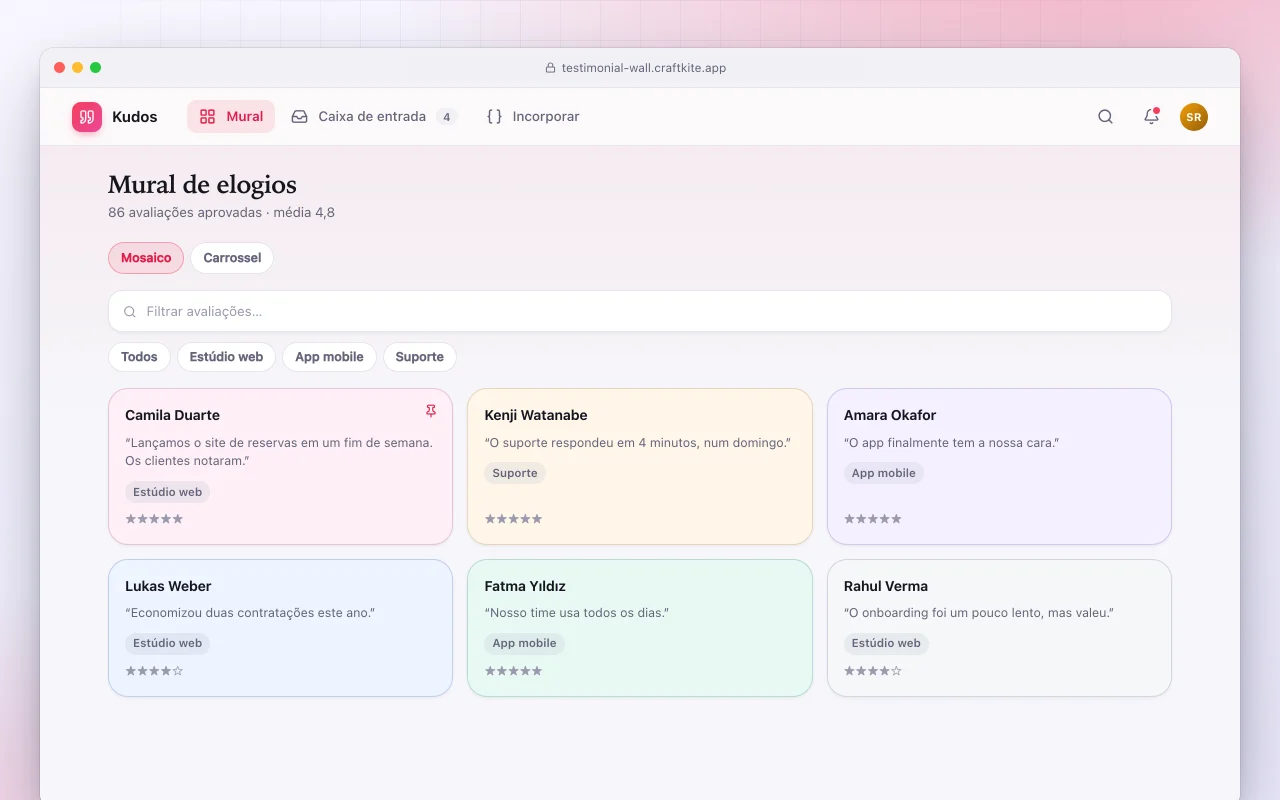
Task: Switch to the Mural tab
Action: pos(231,117)
